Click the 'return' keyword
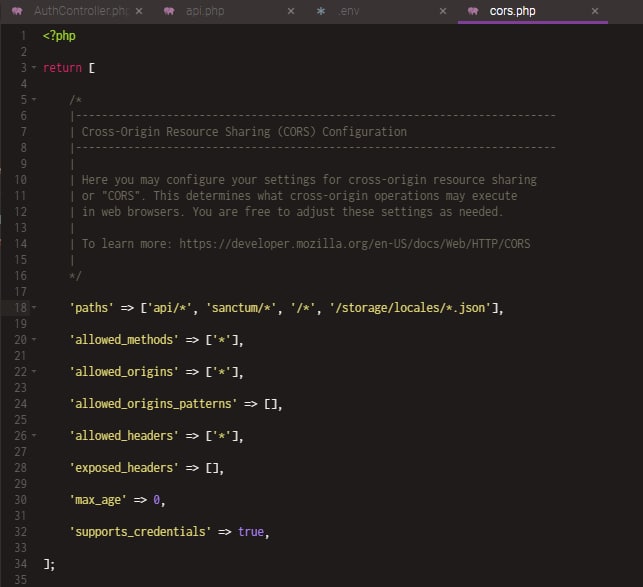 (62, 68)
